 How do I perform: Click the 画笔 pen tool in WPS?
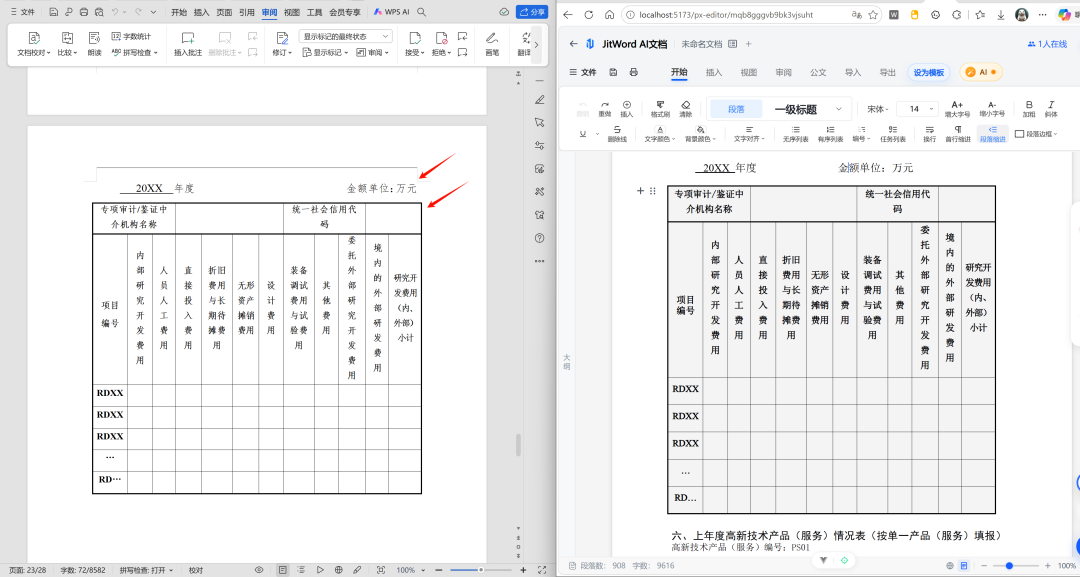(x=492, y=43)
